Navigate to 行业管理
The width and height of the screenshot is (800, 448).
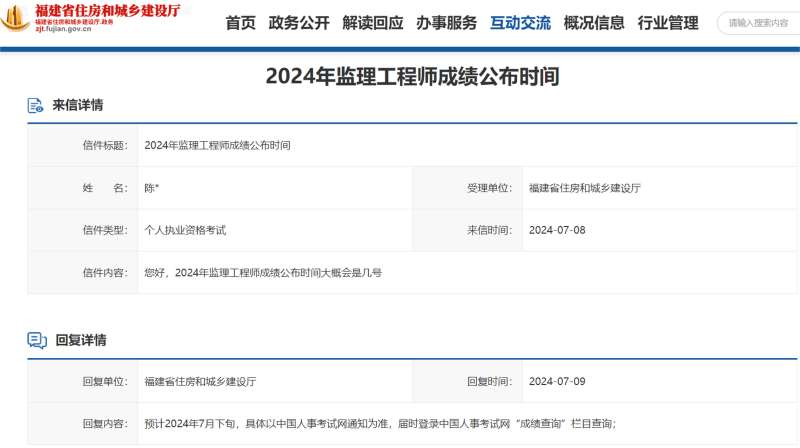(668, 23)
